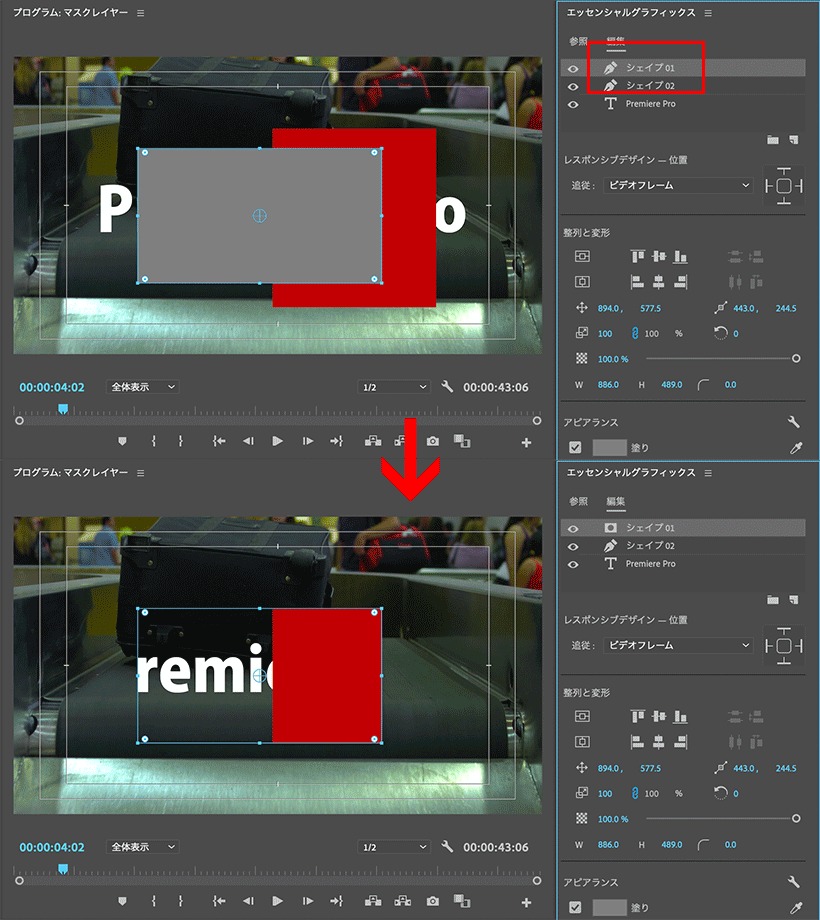Open 1/2 resolution dropdown in lower monitor

pos(394,847)
